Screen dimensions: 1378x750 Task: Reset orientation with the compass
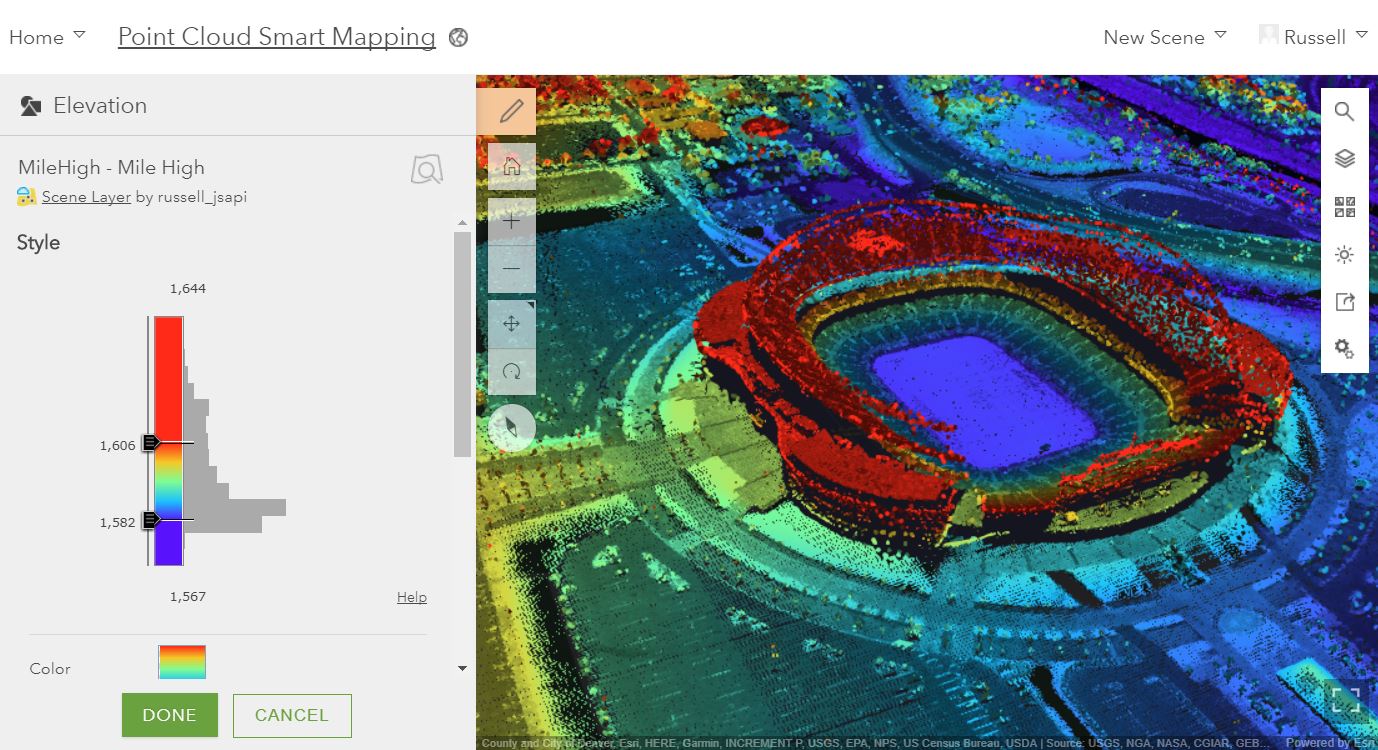click(x=512, y=428)
